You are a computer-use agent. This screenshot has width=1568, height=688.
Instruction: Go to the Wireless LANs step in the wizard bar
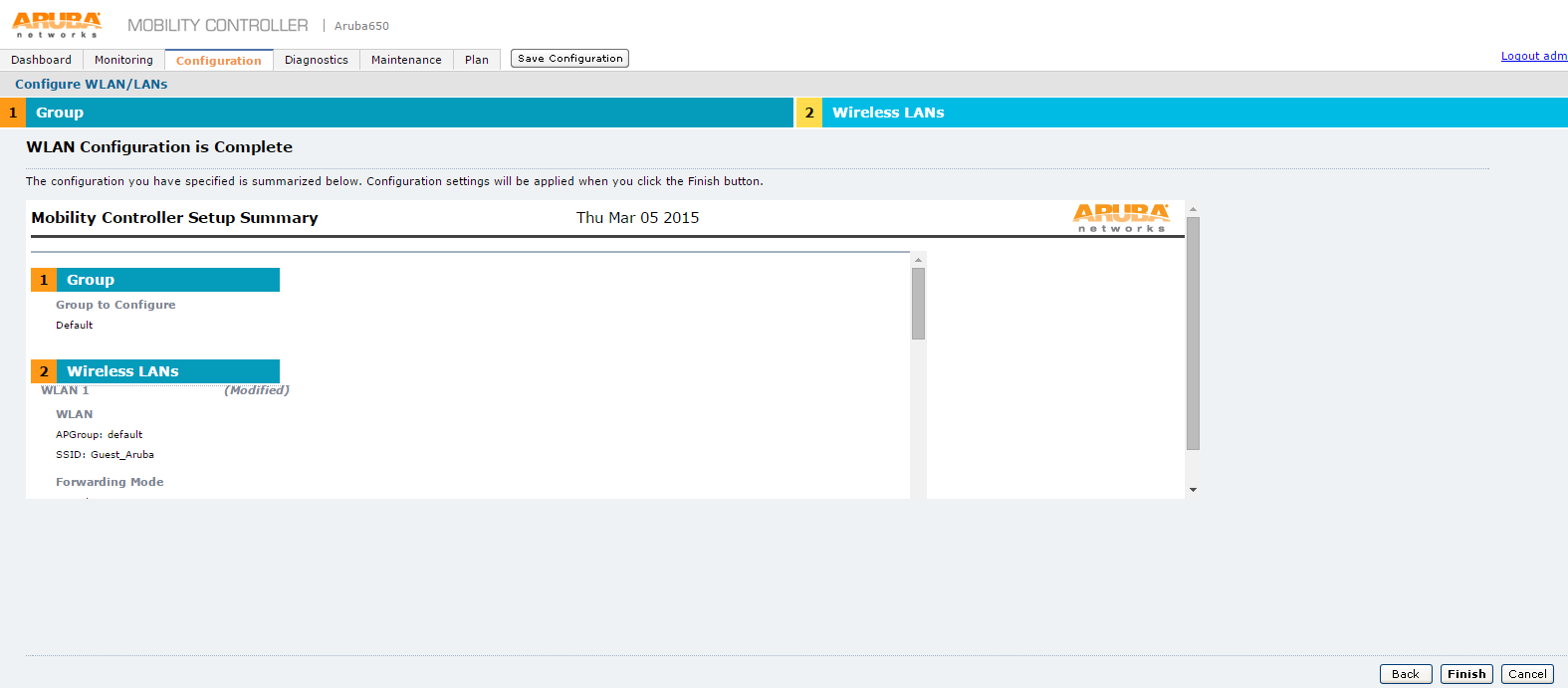(1182, 113)
